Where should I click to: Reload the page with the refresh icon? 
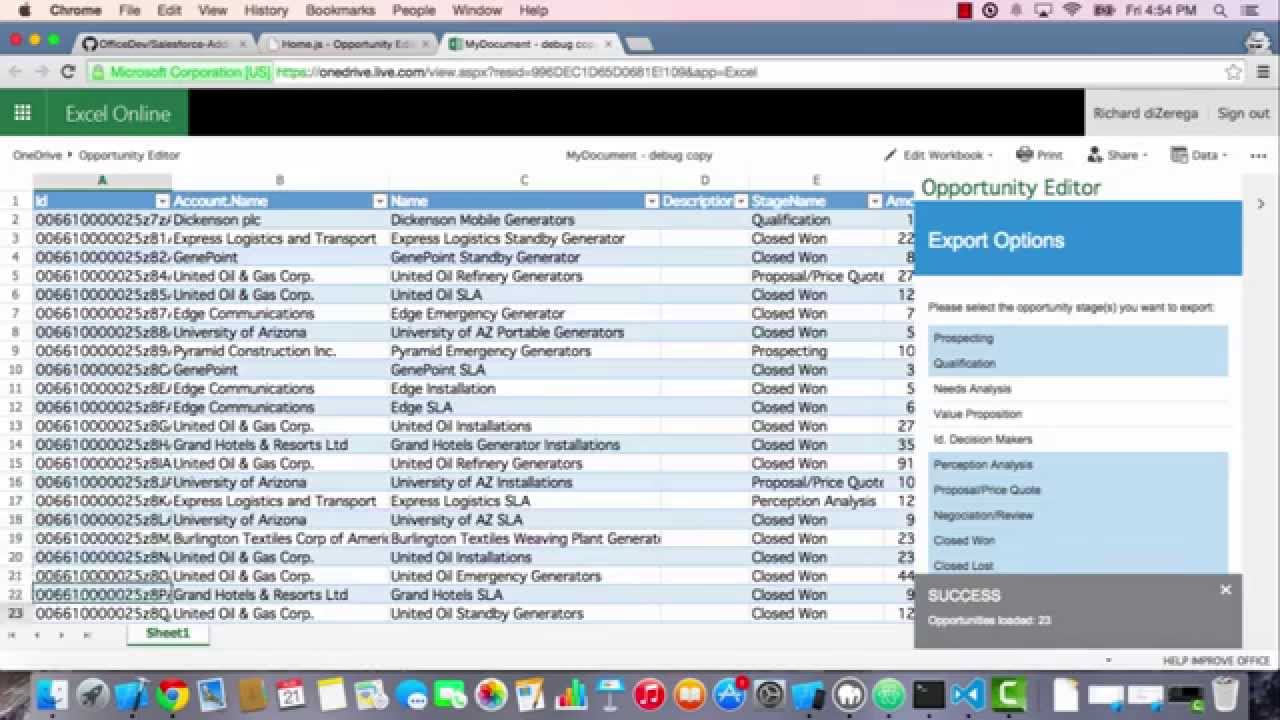point(68,72)
